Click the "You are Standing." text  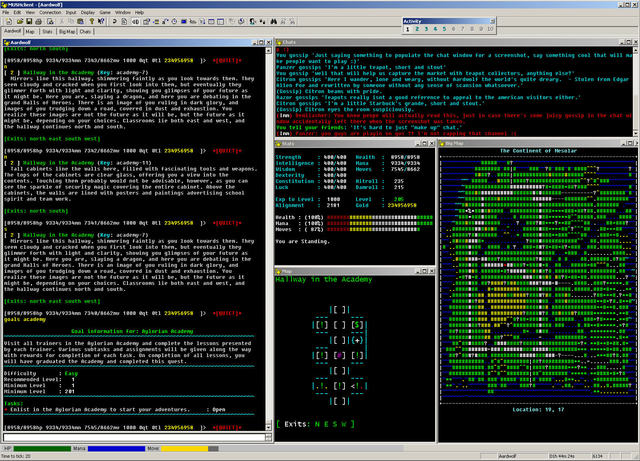pyautogui.click(x=302, y=241)
